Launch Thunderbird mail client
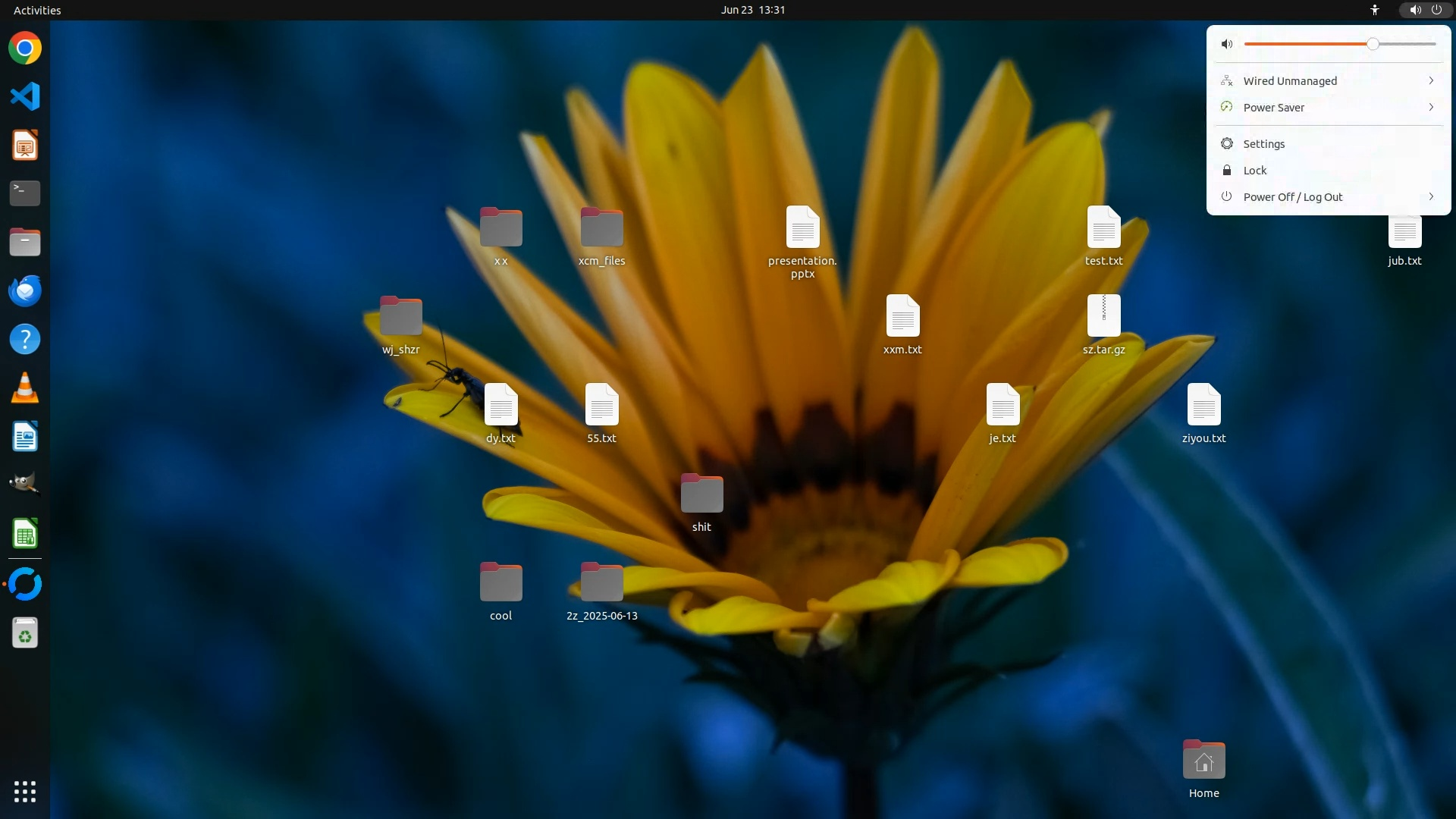The height and width of the screenshot is (819, 1456). coord(25,290)
